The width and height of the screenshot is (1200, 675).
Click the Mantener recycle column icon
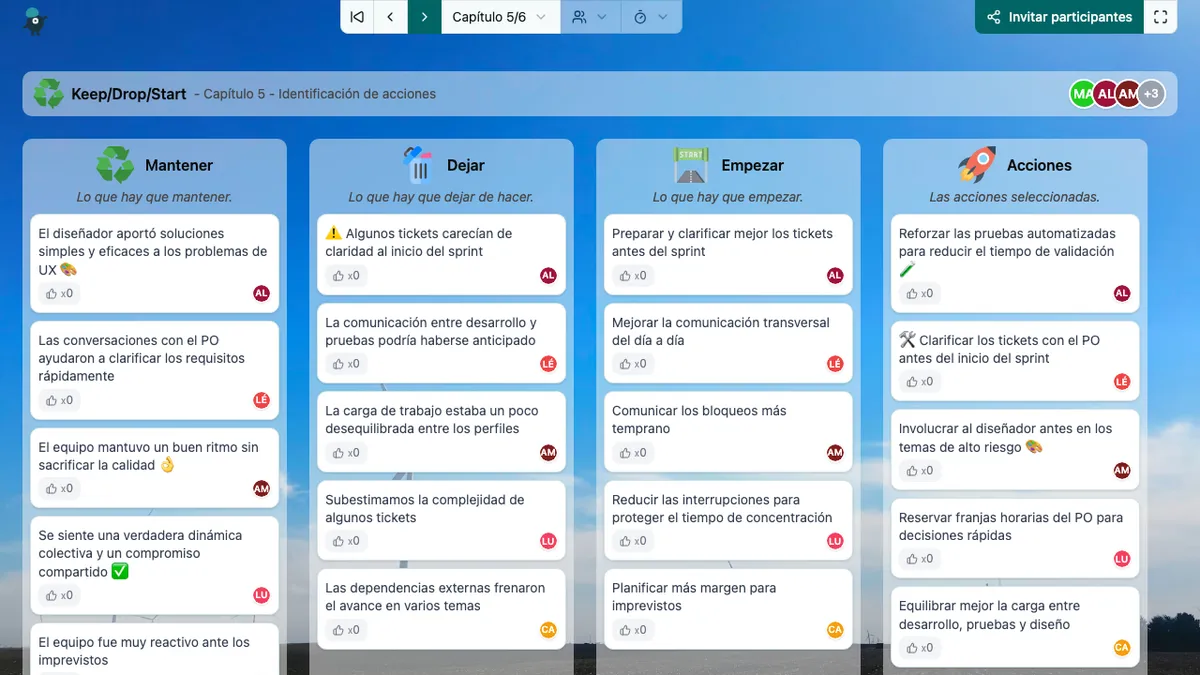pos(115,165)
